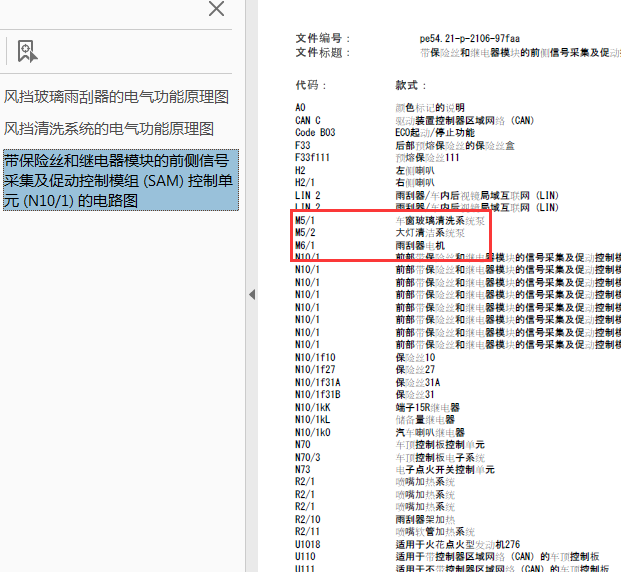Click 预熔保险丝111 description
The image size is (621, 572).
[x=427, y=158]
